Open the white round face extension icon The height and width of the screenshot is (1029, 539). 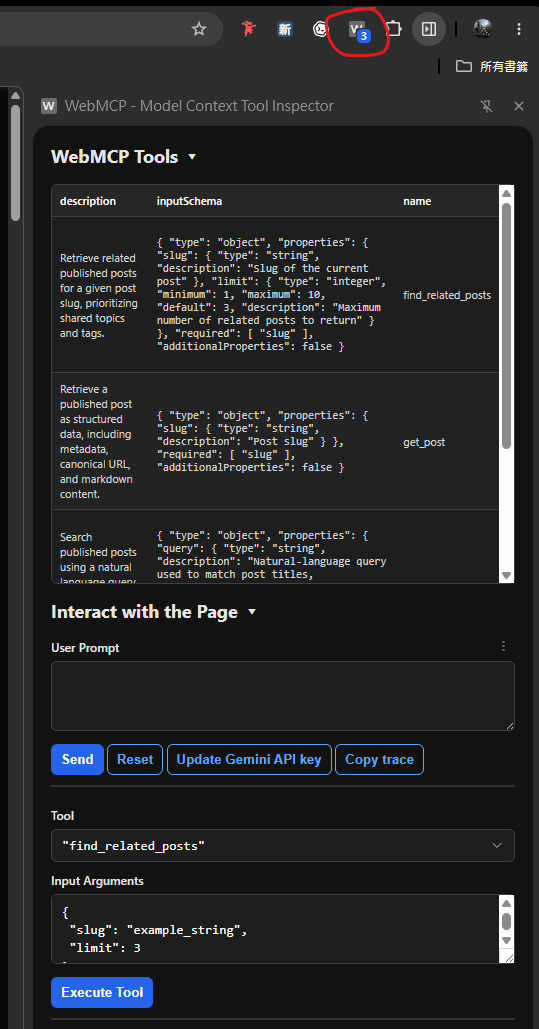pyautogui.click(x=320, y=29)
